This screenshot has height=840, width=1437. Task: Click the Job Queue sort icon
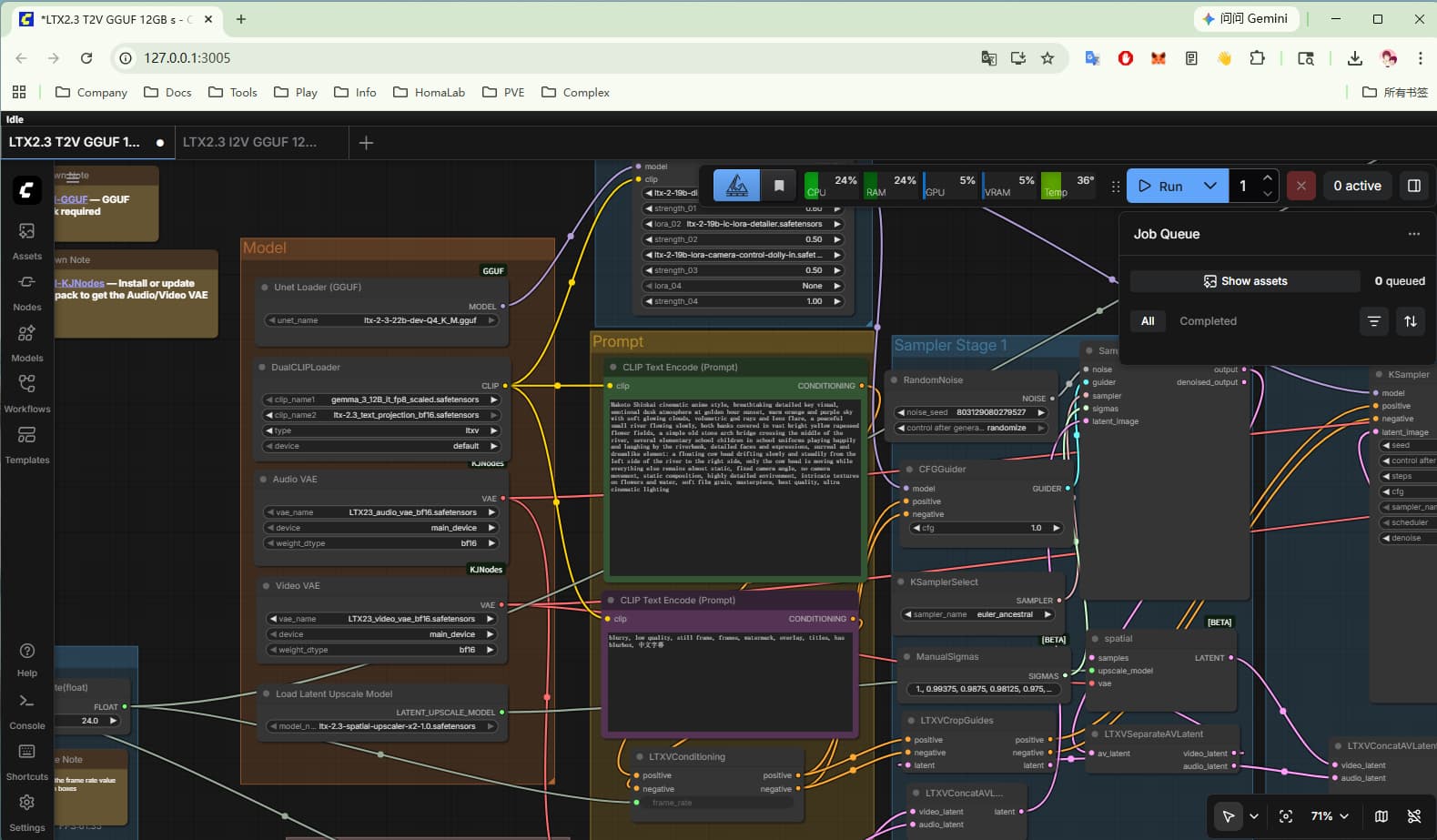[x=1410, y=321]
